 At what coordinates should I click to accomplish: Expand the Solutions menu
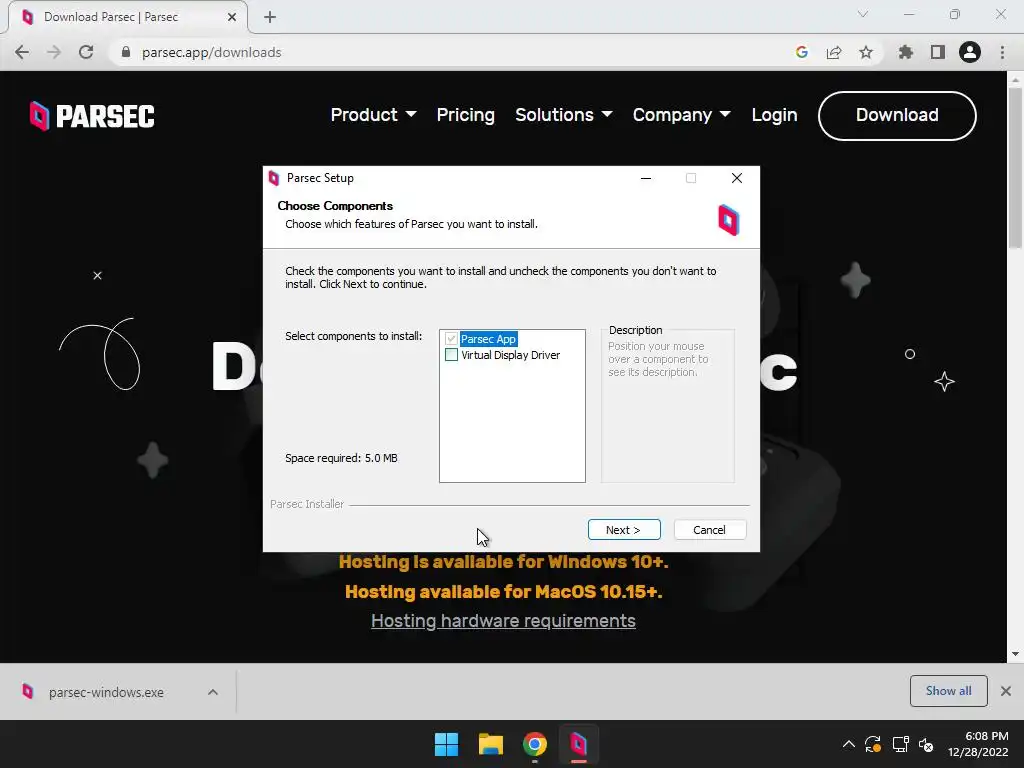[x=564, y=115]
